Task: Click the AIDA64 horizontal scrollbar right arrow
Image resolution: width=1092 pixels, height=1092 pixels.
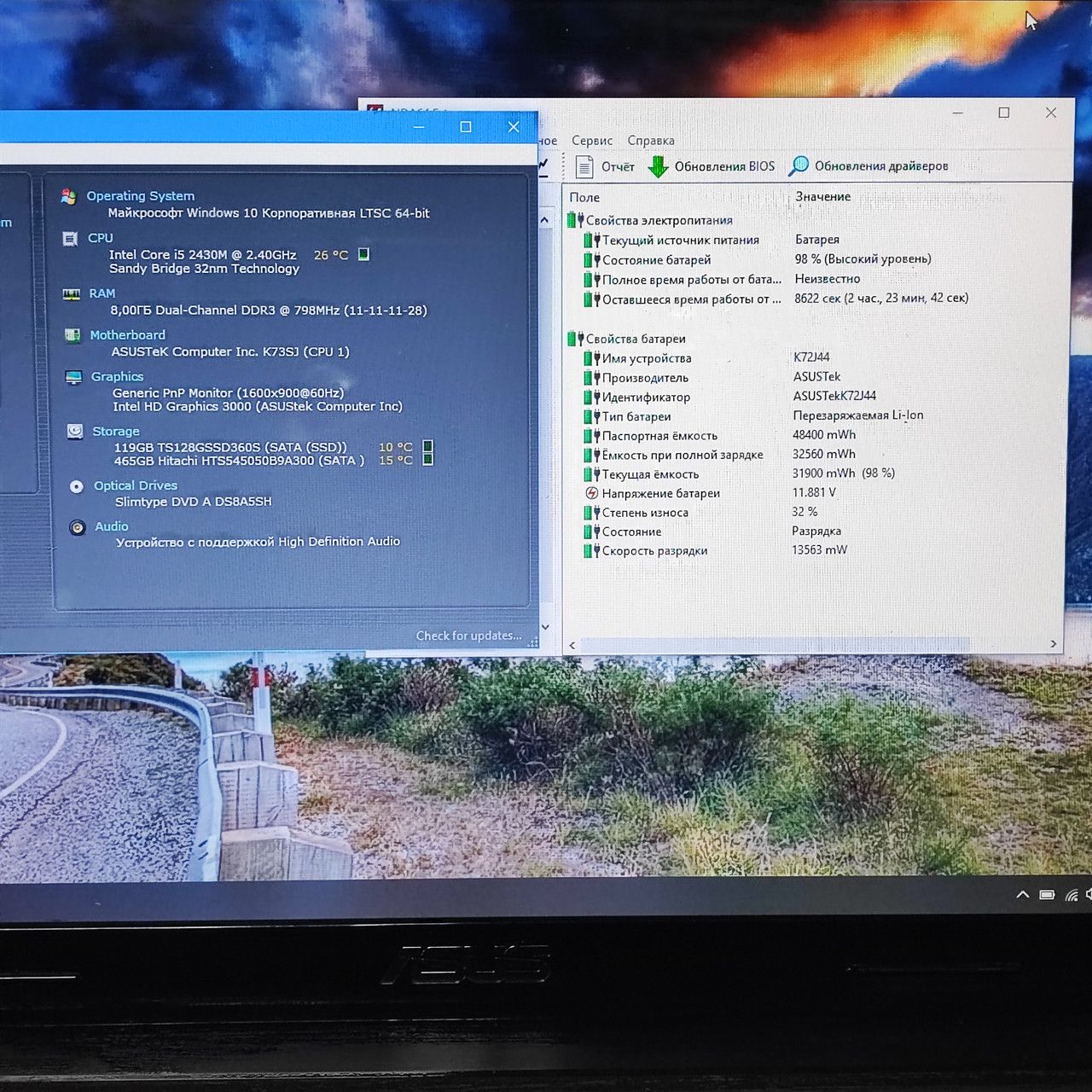Action: tap(1054, 644)
